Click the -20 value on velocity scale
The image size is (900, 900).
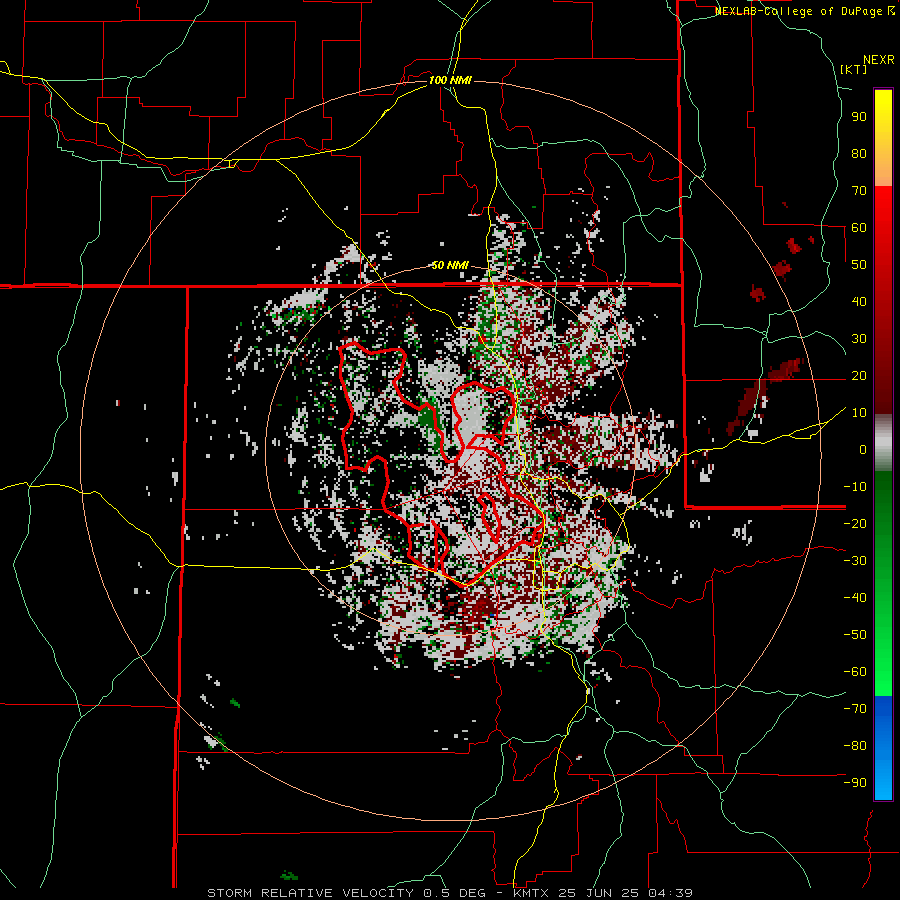[x=855, y=523]
